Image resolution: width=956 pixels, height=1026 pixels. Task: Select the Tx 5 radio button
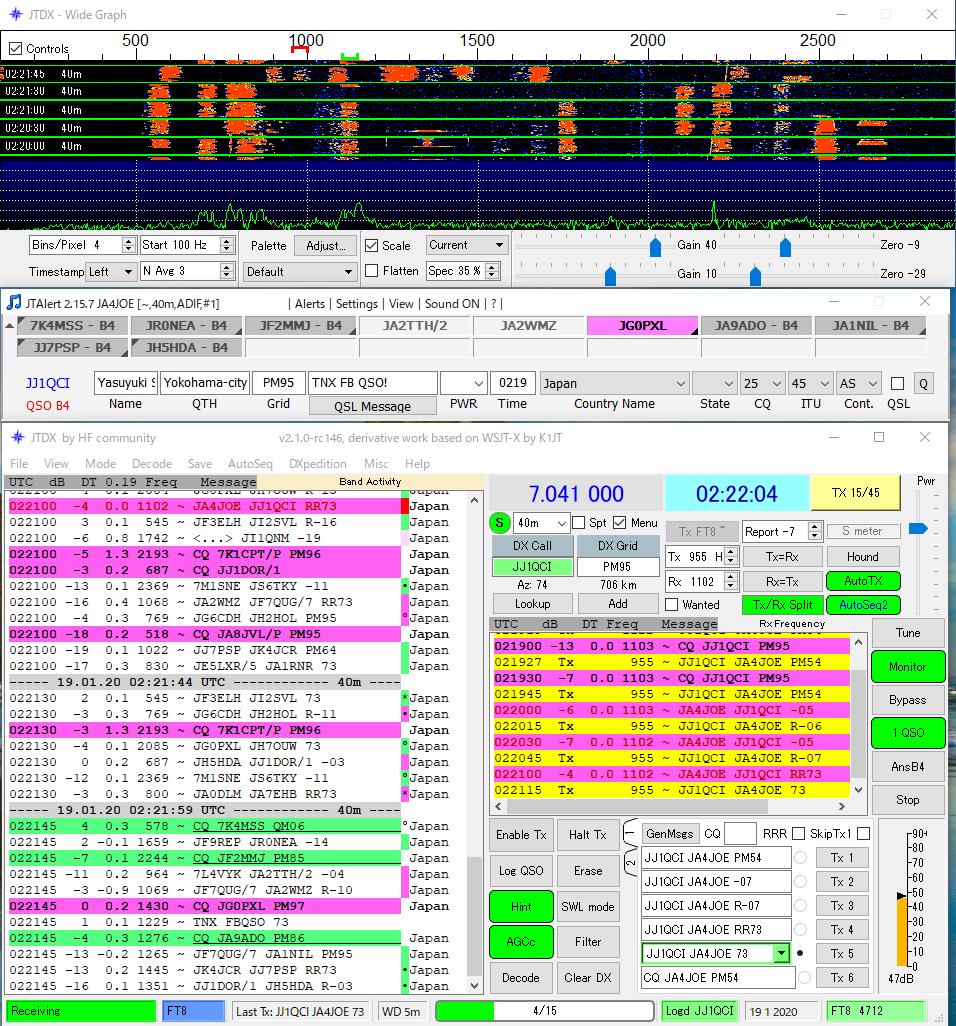pos(800,953)
